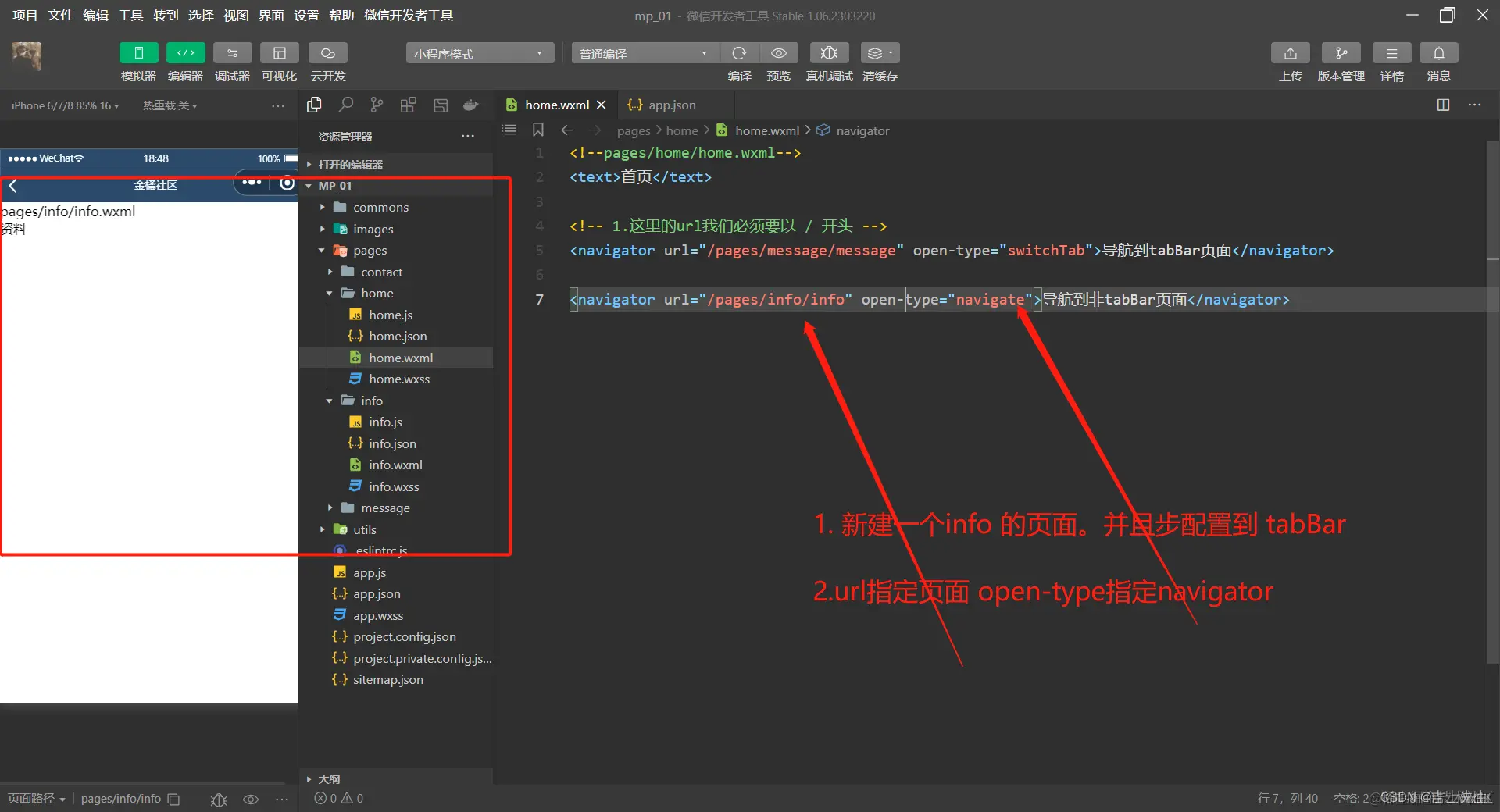This screenshot has width=1500, height=812.
Task: Click the navigator breadcrumb item
Action: 862,130
